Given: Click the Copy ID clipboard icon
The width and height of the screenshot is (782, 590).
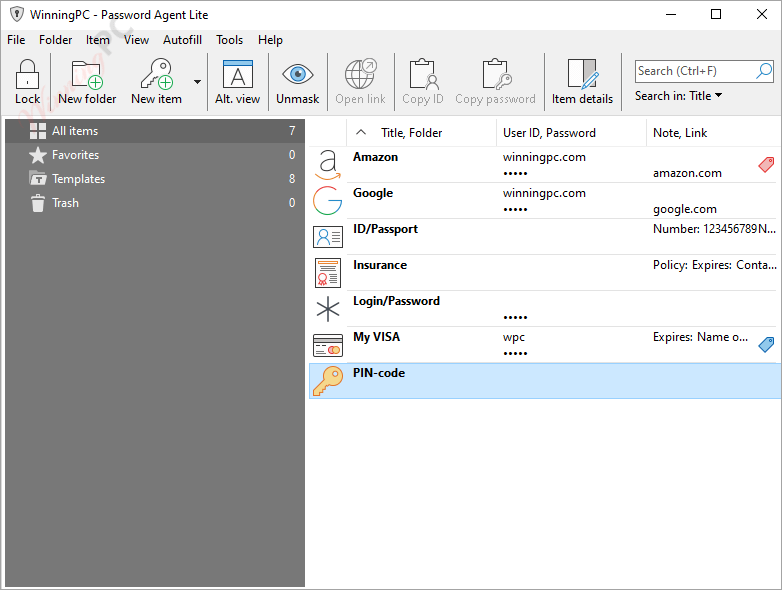Looking at the screenshot, I should (423, 74).
